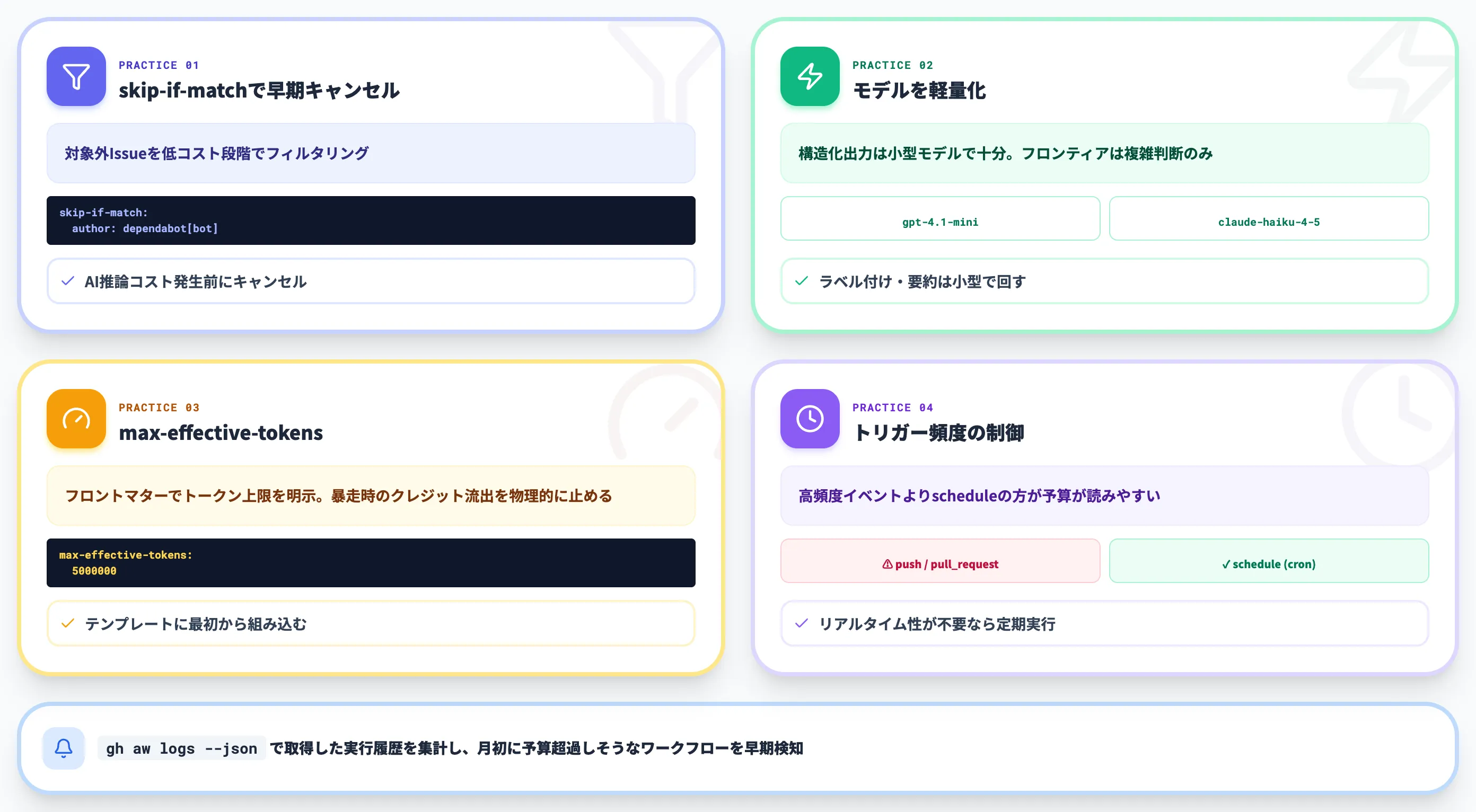Click text リアルタイム性が不要なら定期実行

[x=937, y=624]
